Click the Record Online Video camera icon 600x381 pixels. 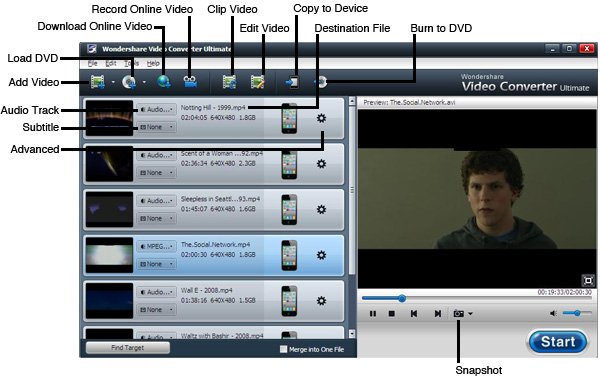pyautogui.click(x=190, y=81)
